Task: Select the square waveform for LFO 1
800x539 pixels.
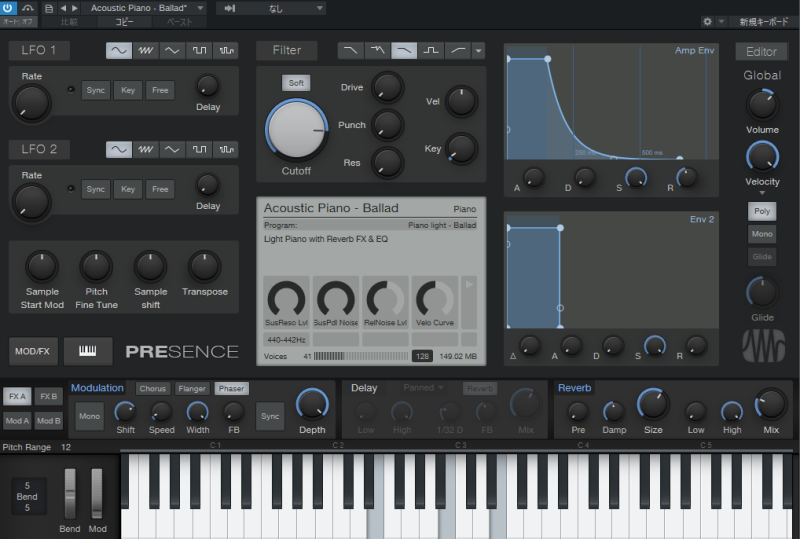Action: pyautogui.click(x=199, y=50)
